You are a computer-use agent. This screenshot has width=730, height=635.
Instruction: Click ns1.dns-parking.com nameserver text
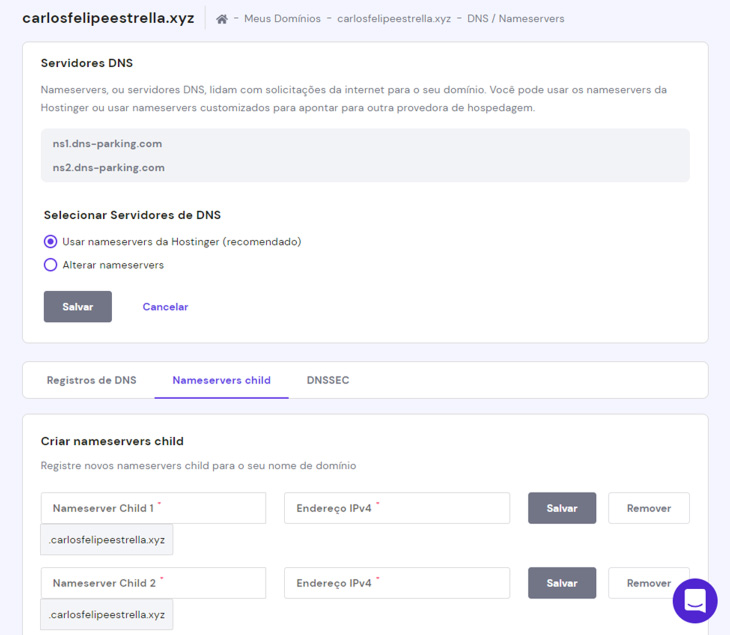click(108, 144)
